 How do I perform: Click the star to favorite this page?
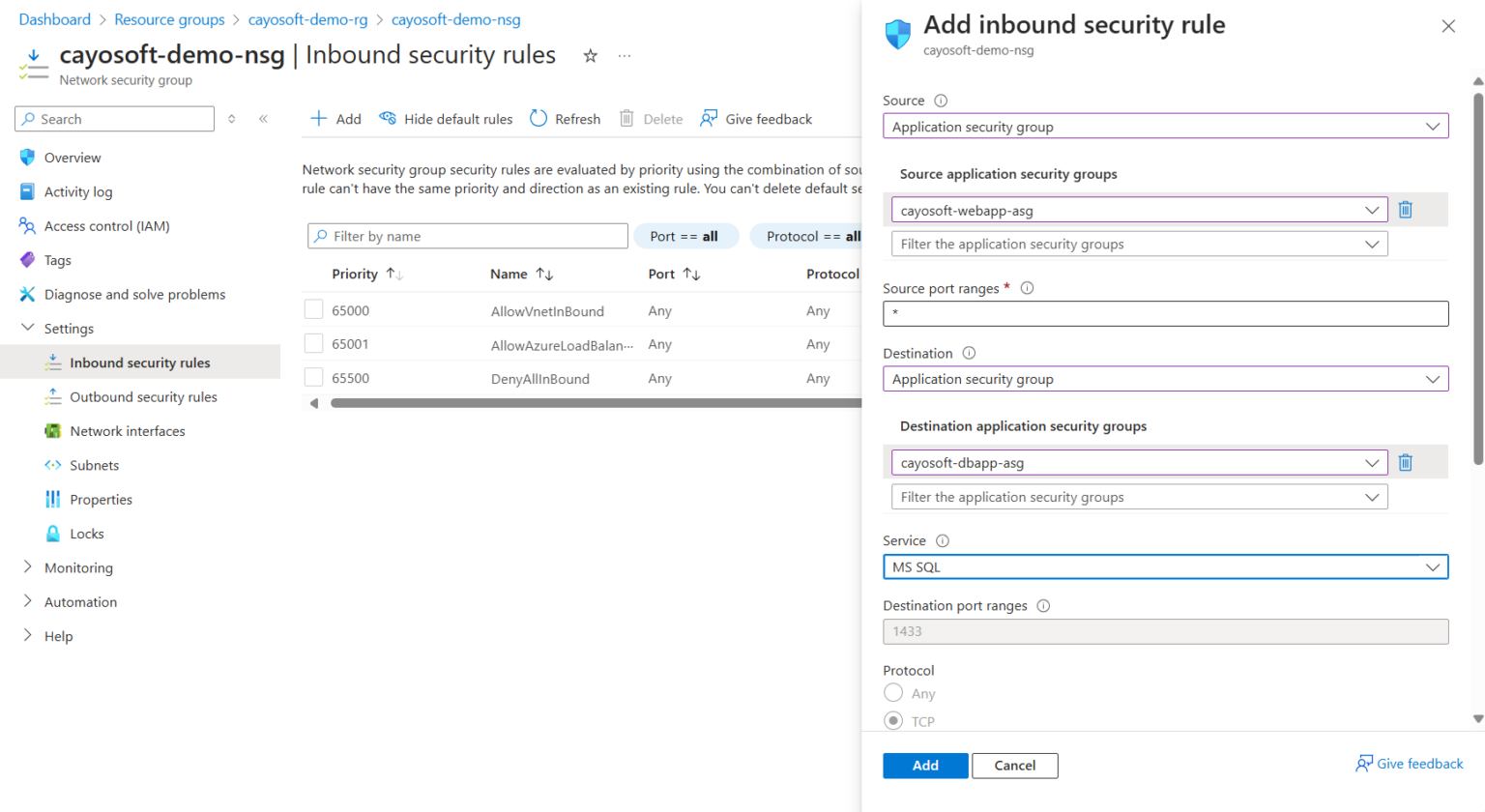point(590,55)
